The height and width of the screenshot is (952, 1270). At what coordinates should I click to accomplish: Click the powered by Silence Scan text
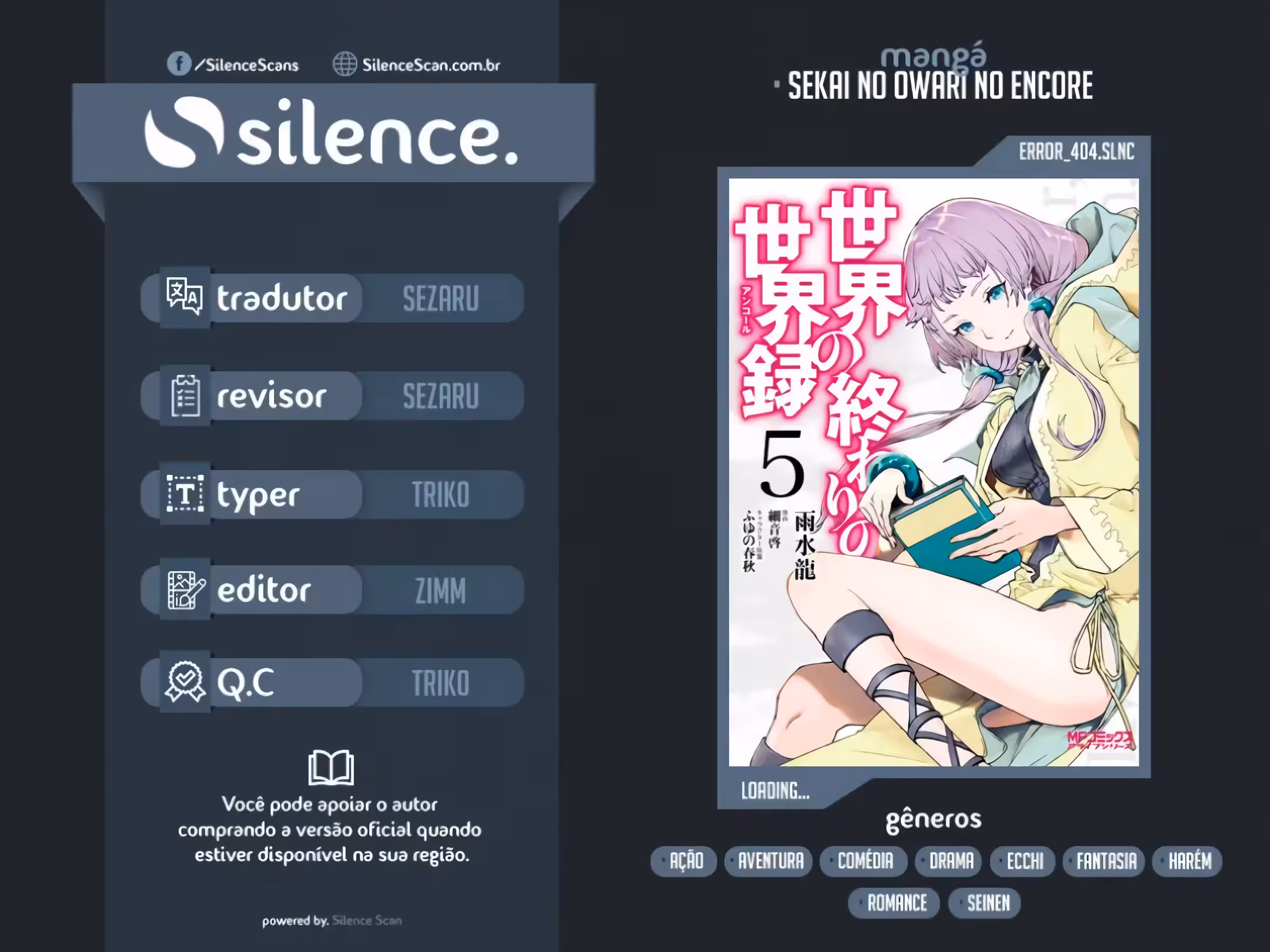[x=332, y=921]
